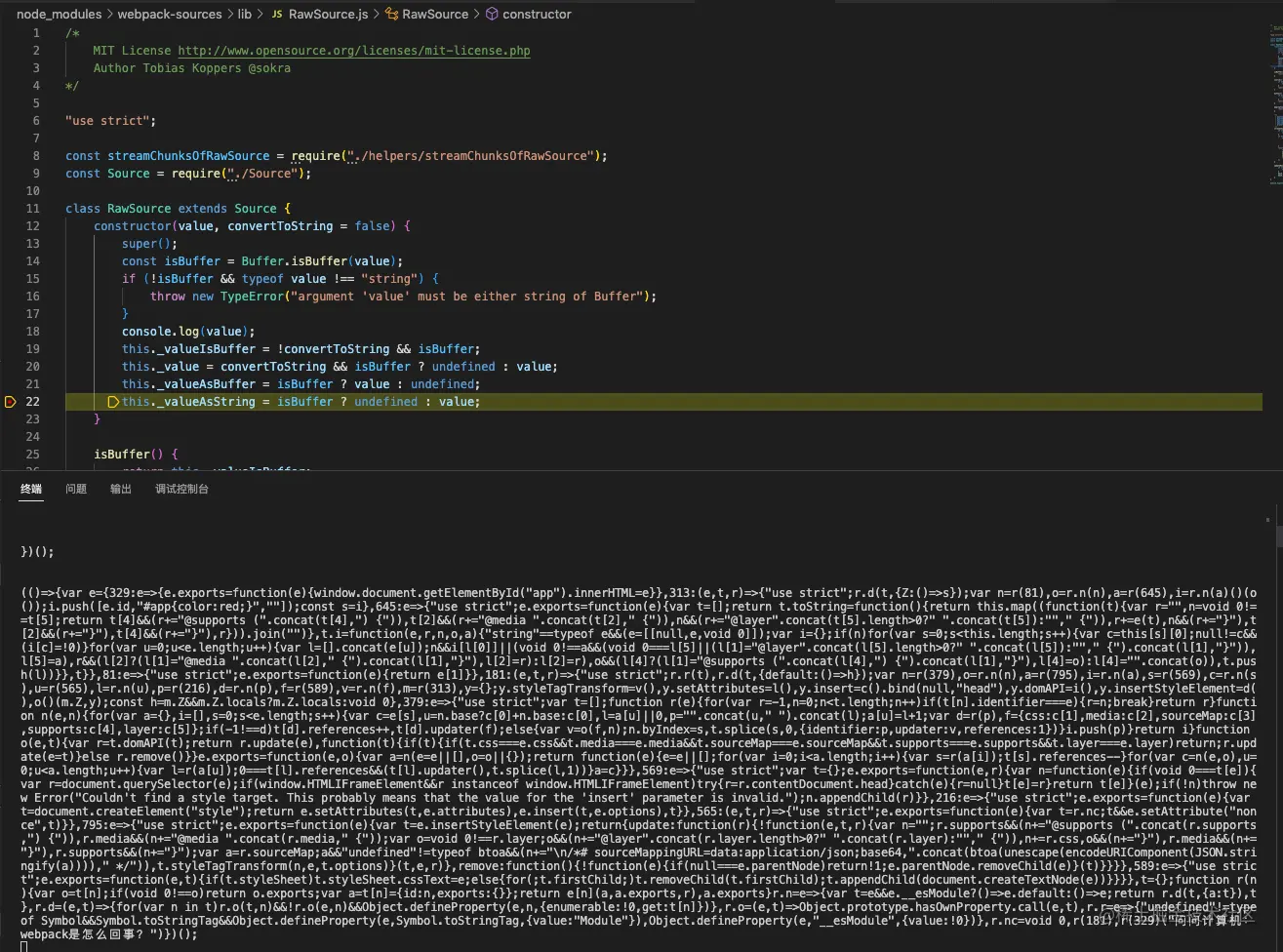Click the const isBuffer = Buffer.isBuffer line
This screenshot has height=952, width=1283.
262,261
